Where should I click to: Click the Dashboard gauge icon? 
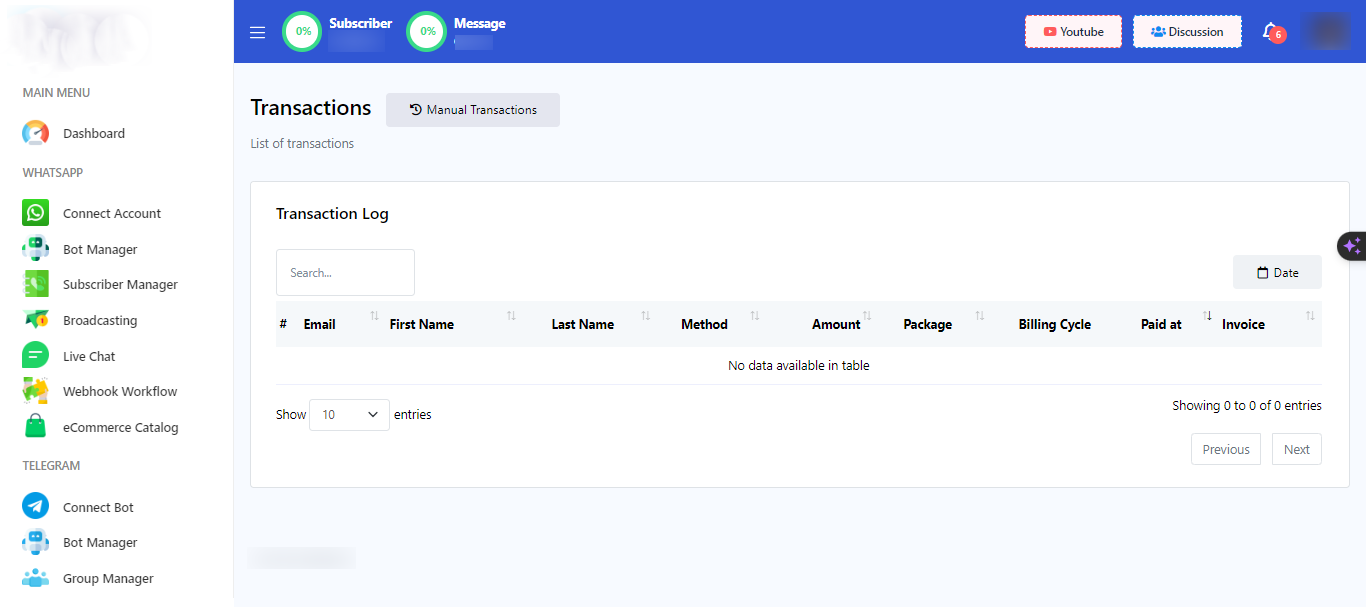point(36,133)
